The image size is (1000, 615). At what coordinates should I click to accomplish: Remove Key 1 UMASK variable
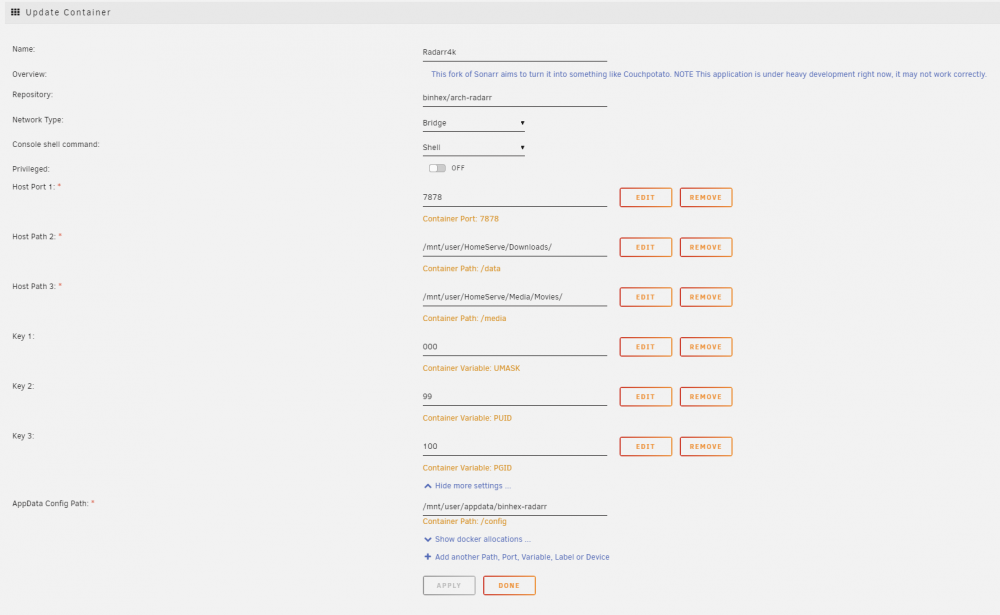point(705,347)
